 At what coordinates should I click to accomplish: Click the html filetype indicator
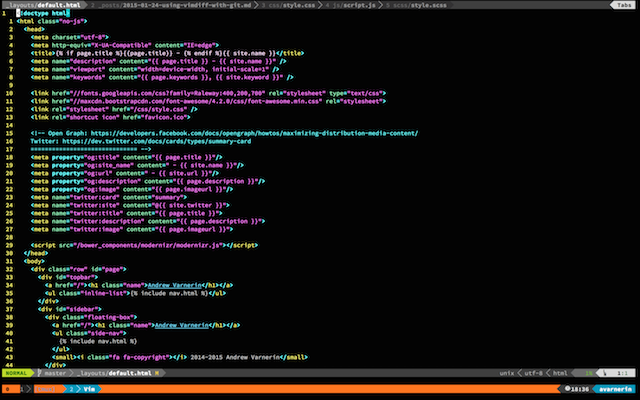tap(560, 373)
